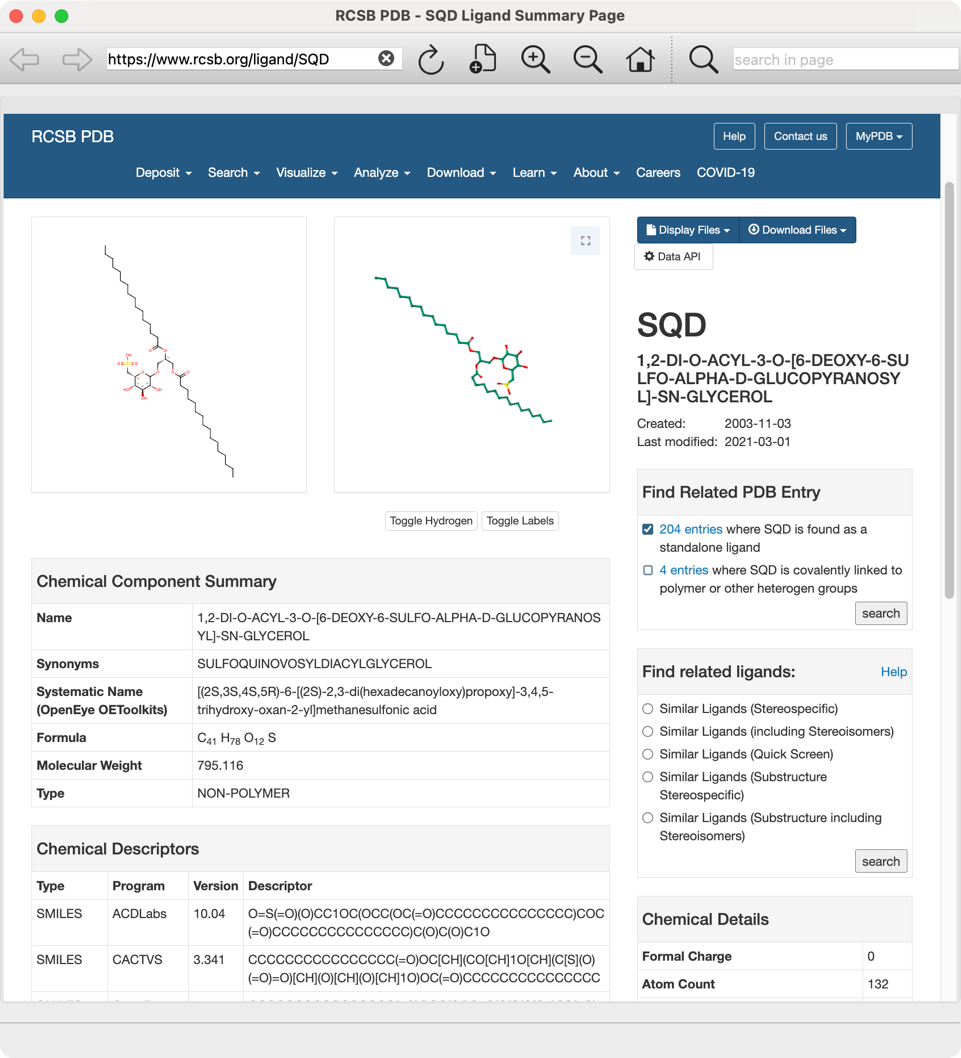Open the Download Files dropdown
This screenshot has height=1058, width=961.
click(x=797, y=230)
